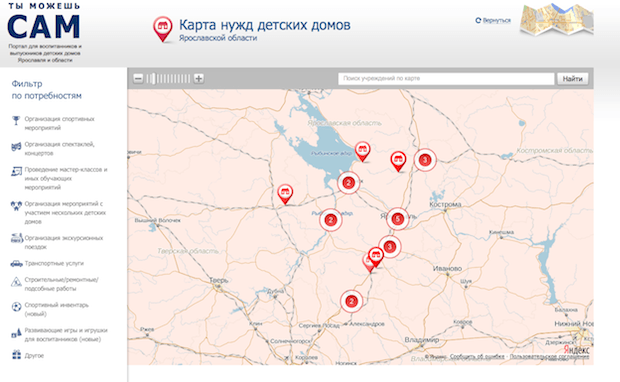Click the trophy icon for sports events filter

16,120
